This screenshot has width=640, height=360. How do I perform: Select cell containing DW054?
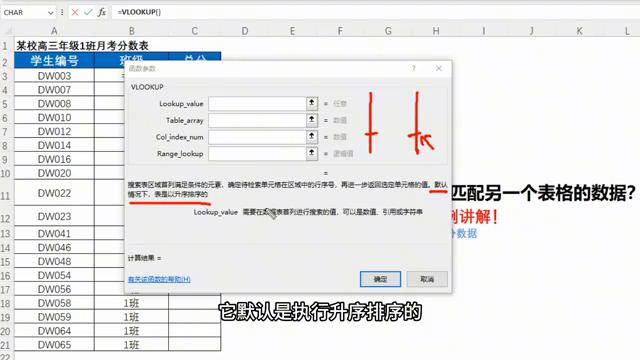[x=54, y=275]
